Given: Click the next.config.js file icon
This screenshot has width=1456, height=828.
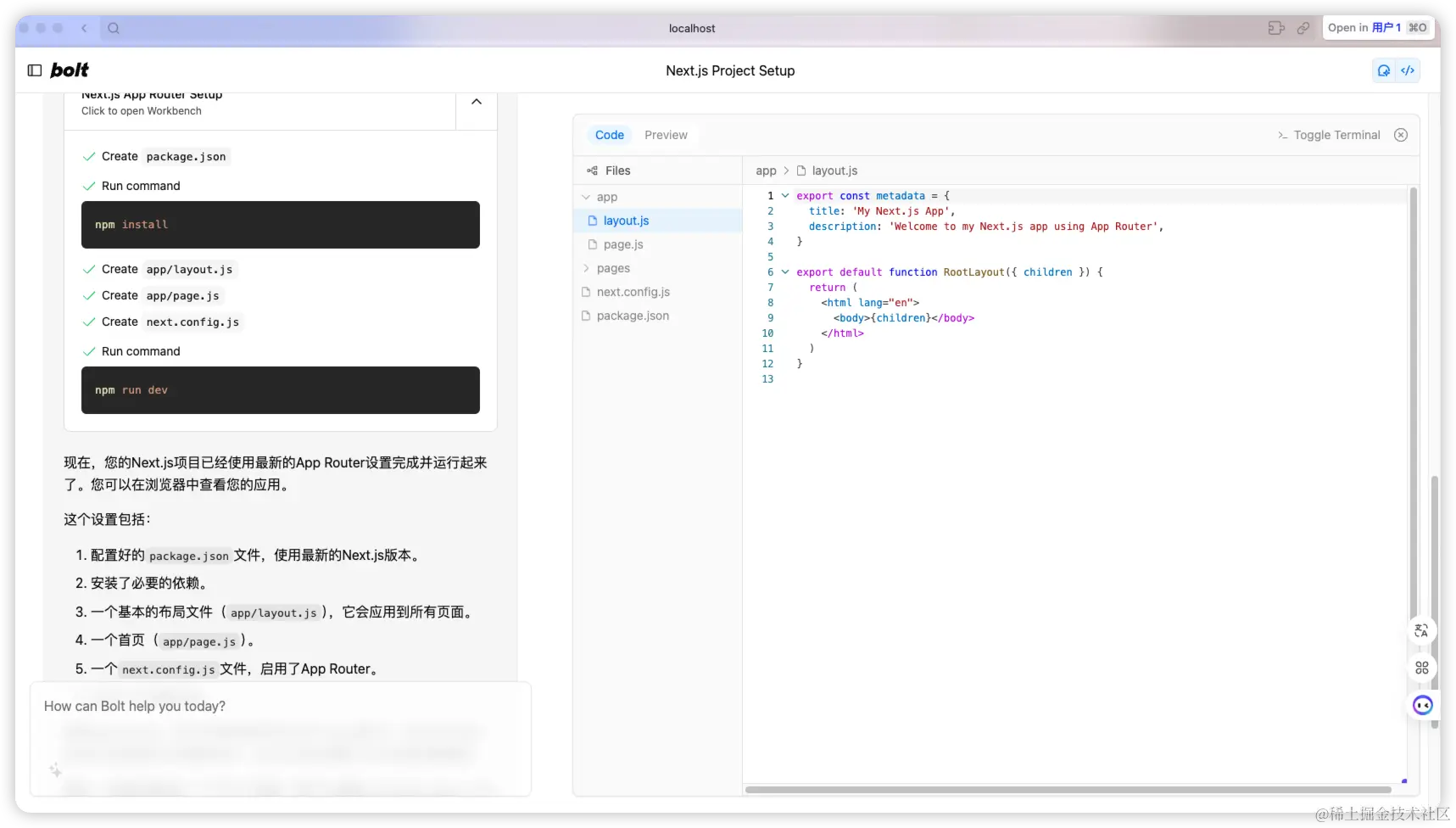Looking at the screenshot, I should 586,292.
